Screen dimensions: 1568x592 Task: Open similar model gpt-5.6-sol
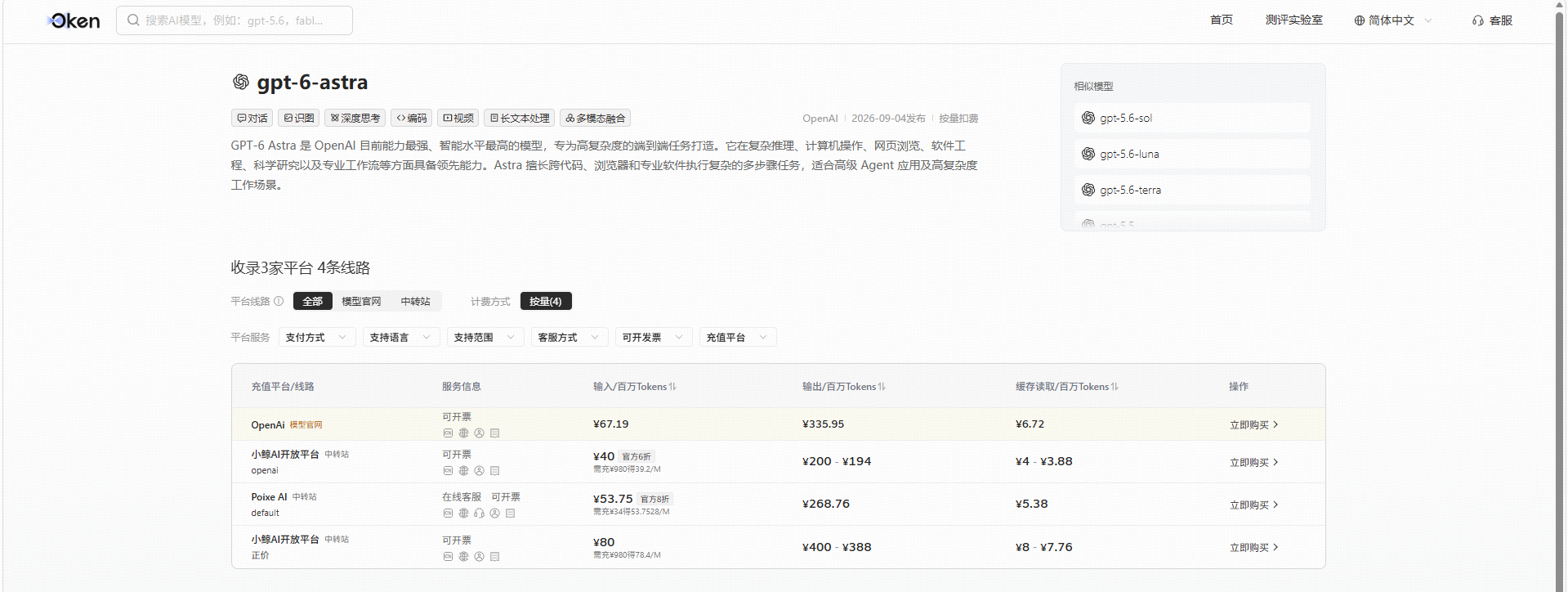click(x=1192, y=118)
